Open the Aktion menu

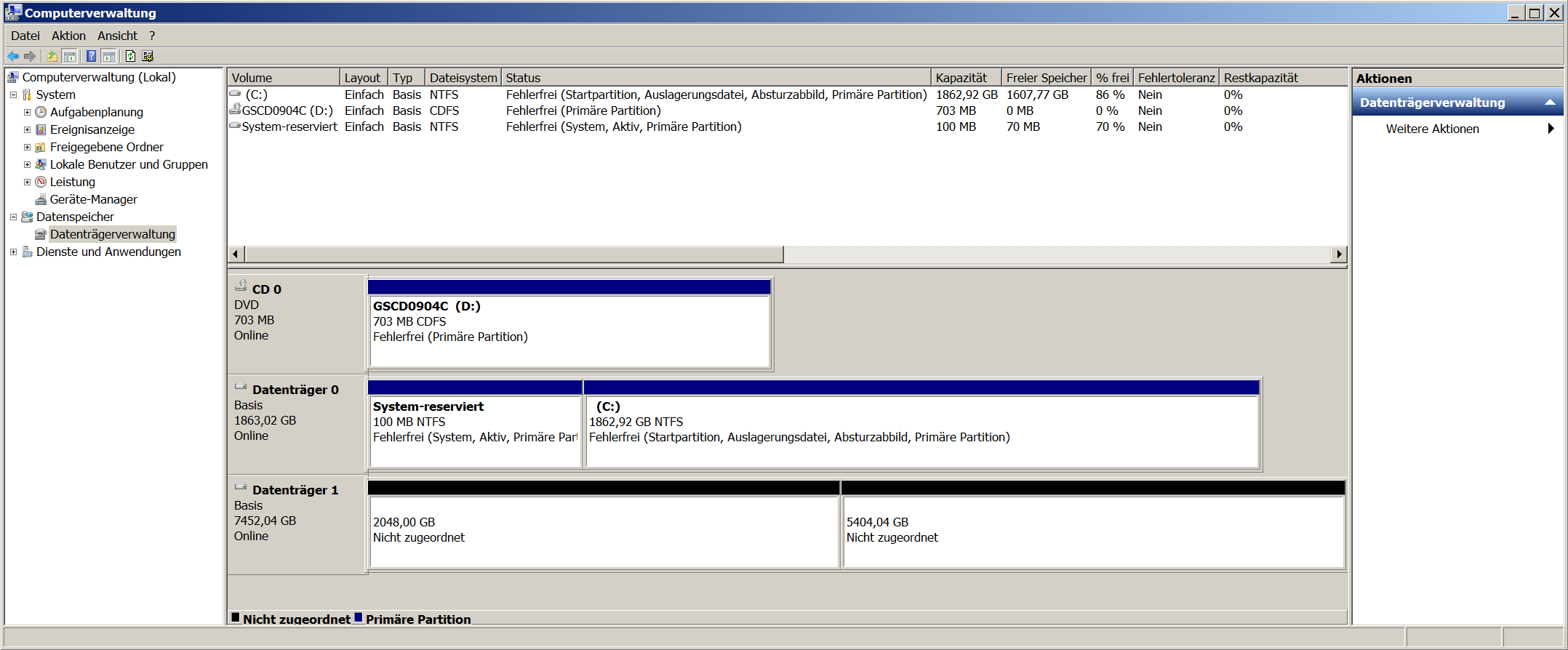click(68, 36)
